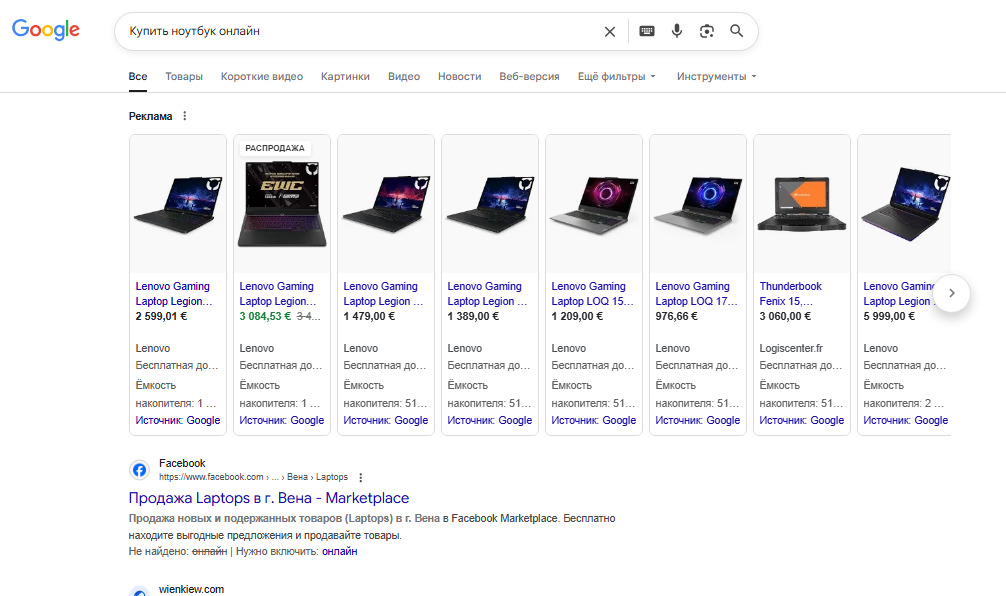Click the price 3 084,53 €

265,316
